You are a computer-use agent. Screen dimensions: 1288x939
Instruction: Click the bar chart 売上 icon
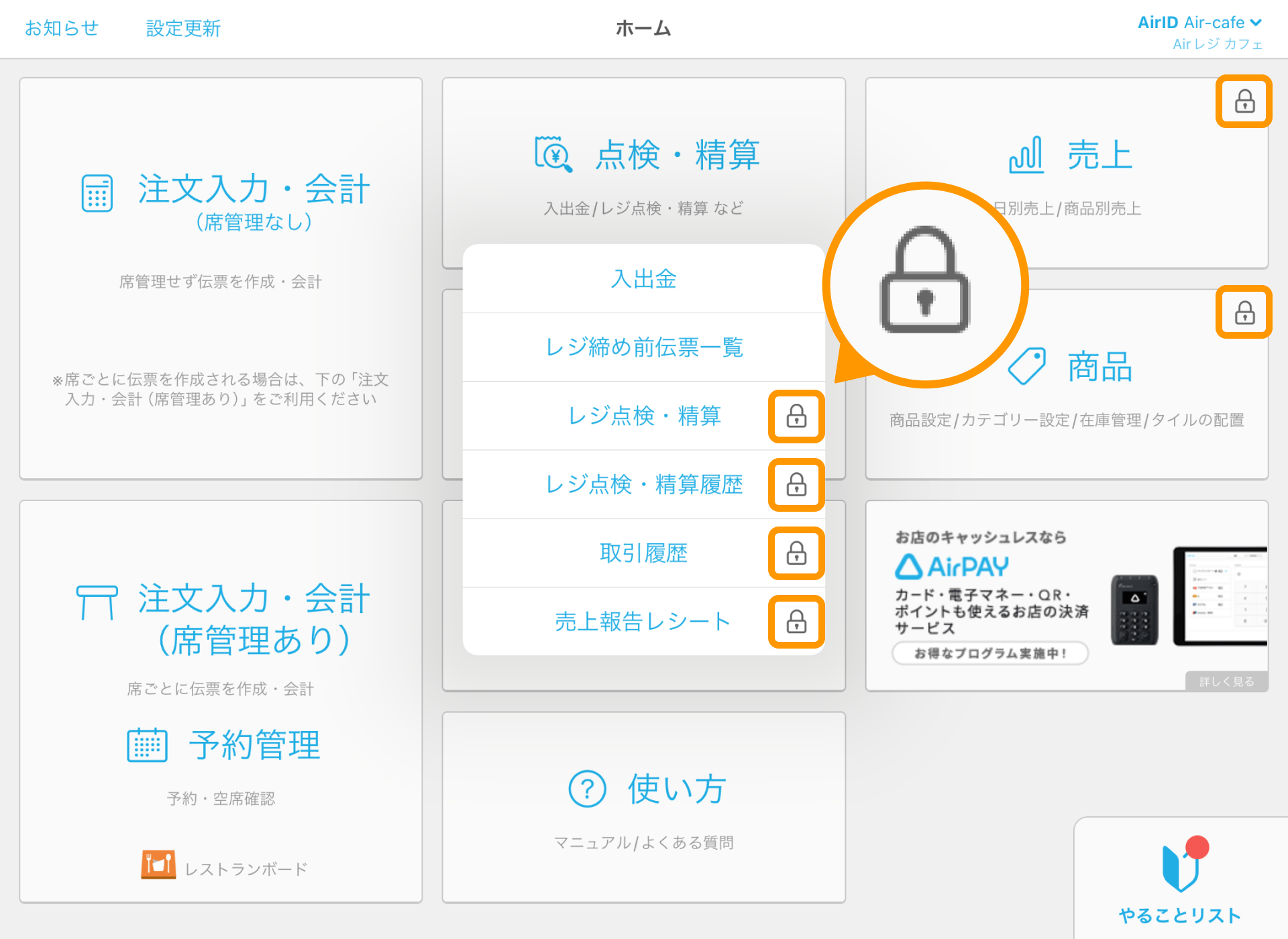pos(1026,155)
